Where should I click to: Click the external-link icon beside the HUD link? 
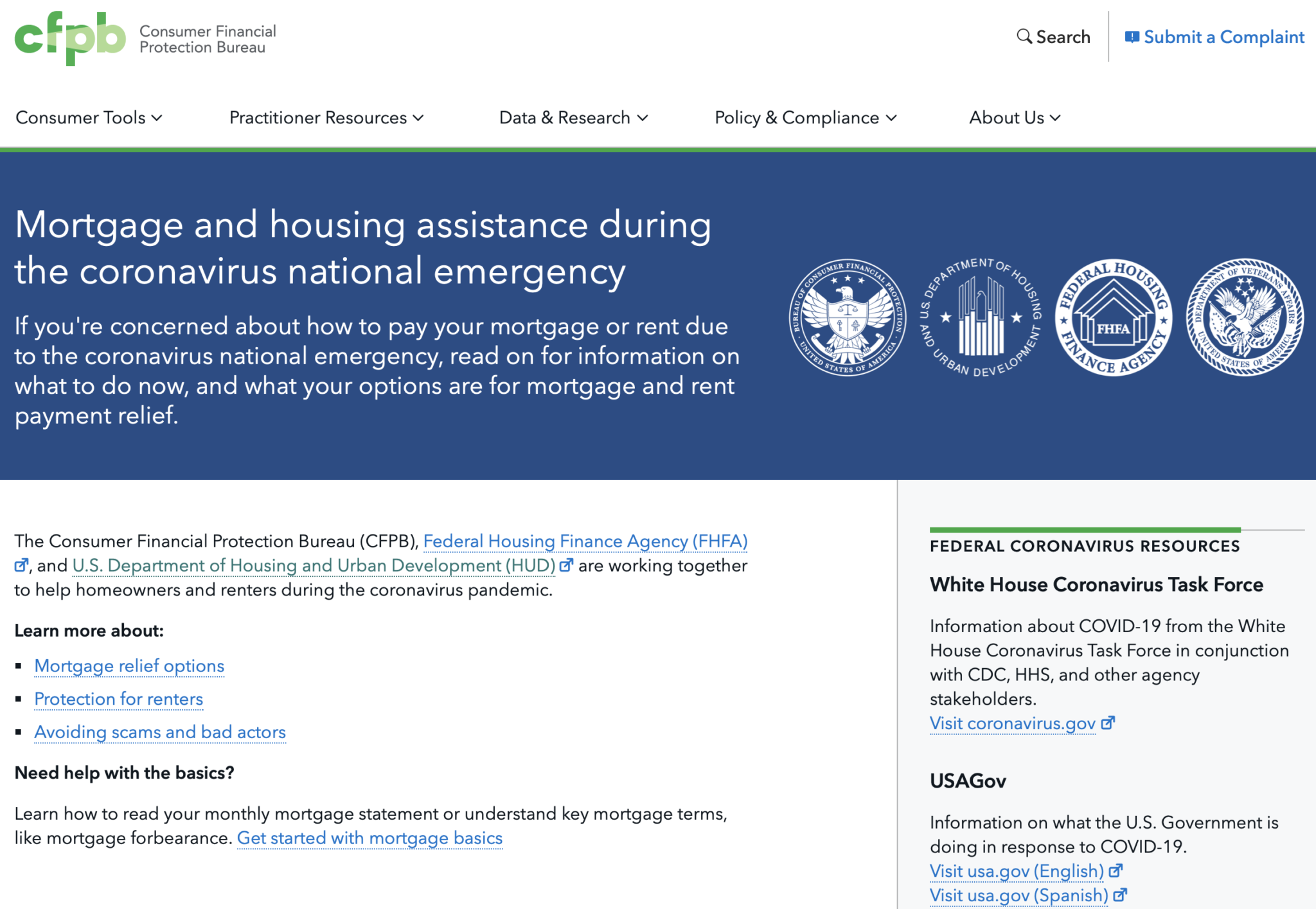[567, 565]
